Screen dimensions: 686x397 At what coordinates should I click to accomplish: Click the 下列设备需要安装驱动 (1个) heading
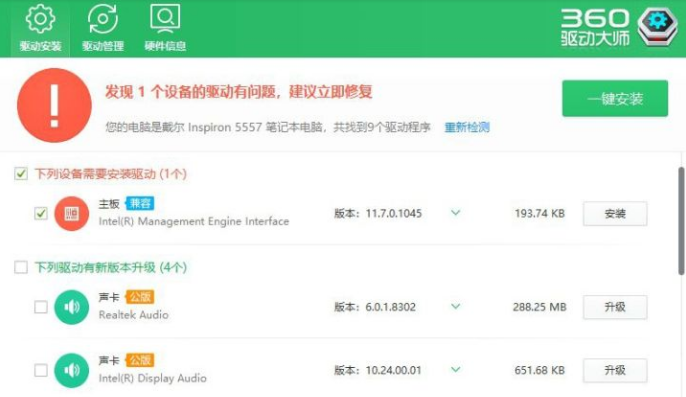coord(111,174)
